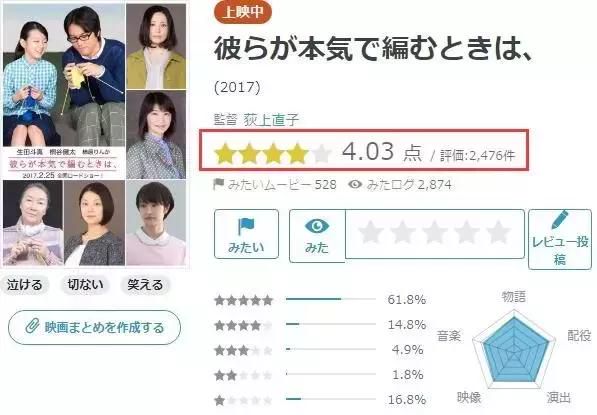Select the third empty rating star

(x=434, y=232)
